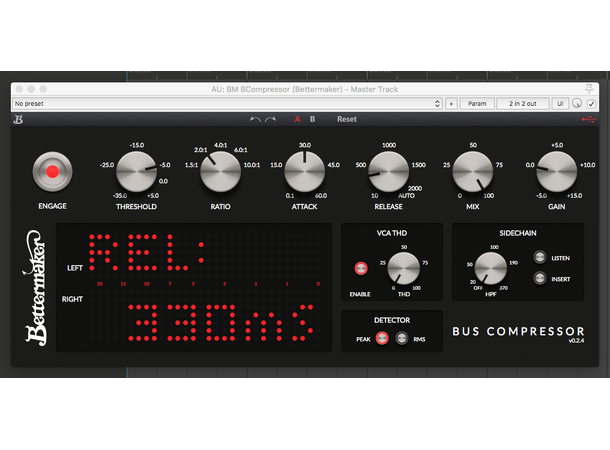Click the Gain +15.0 label
Image resolution: width=610 pixels, height=450 pixels.
[575, 196]
